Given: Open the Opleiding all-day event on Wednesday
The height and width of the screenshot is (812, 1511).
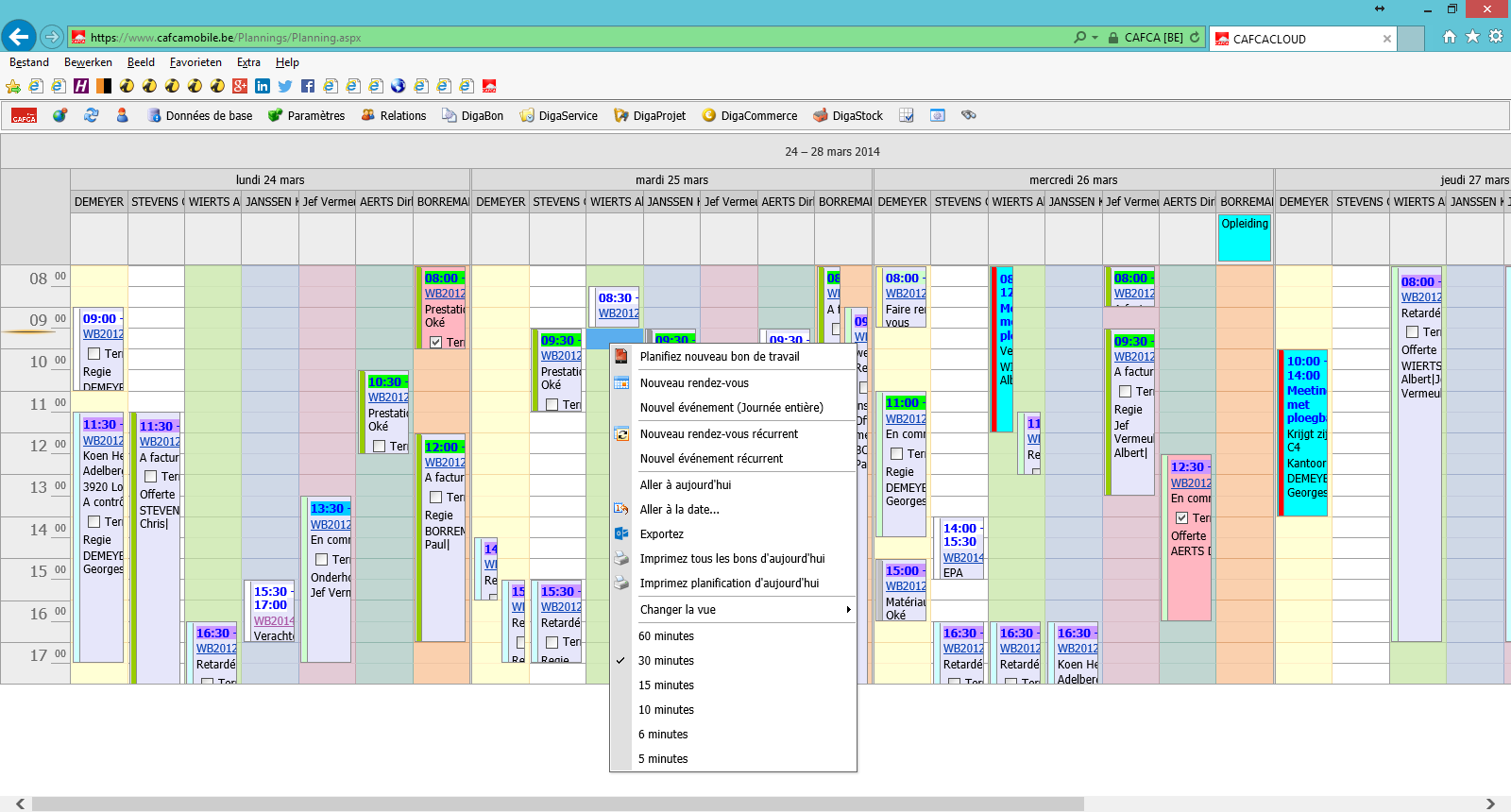Looking at the screenshot, I should 1245,237.
